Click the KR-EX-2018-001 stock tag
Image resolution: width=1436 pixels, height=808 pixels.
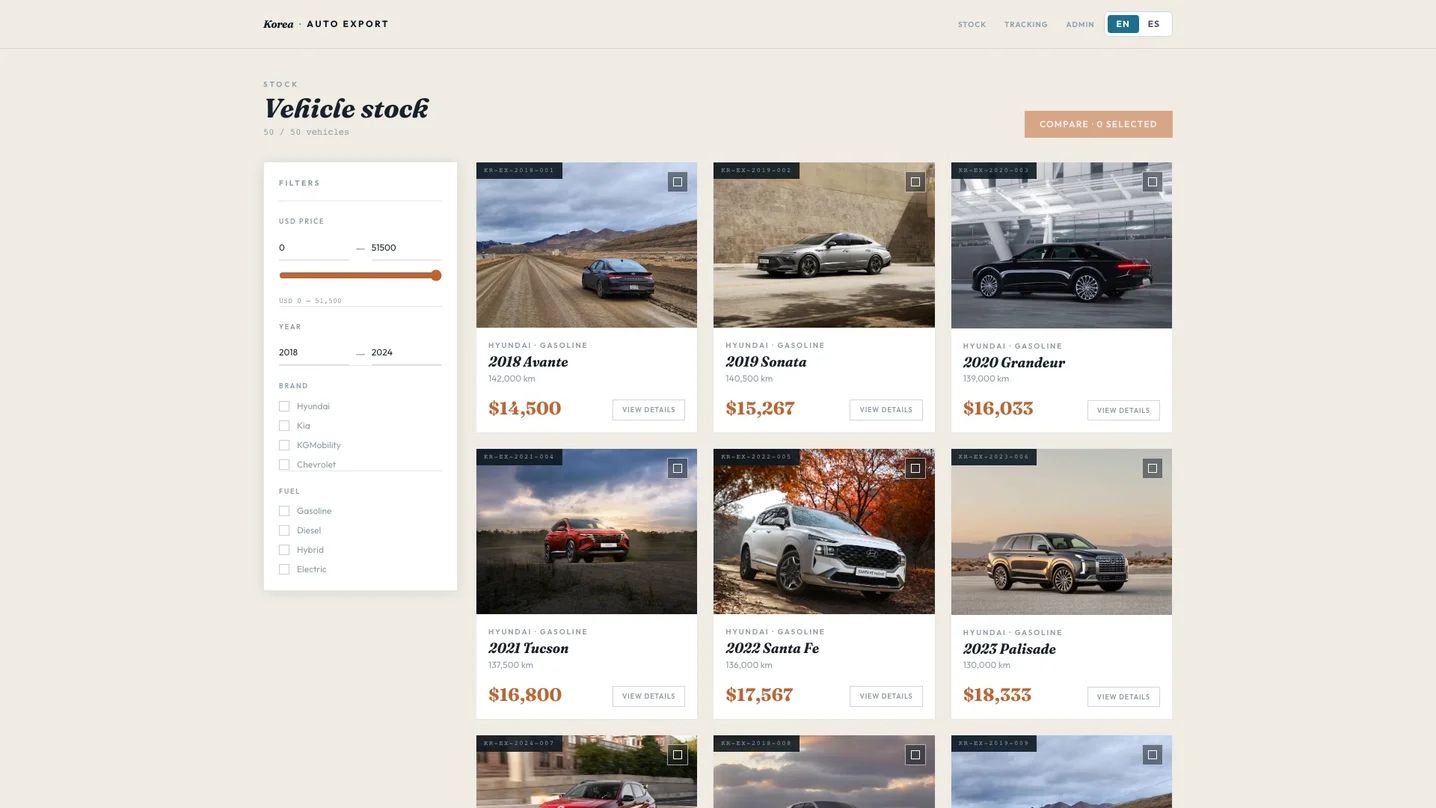point(519,171)
